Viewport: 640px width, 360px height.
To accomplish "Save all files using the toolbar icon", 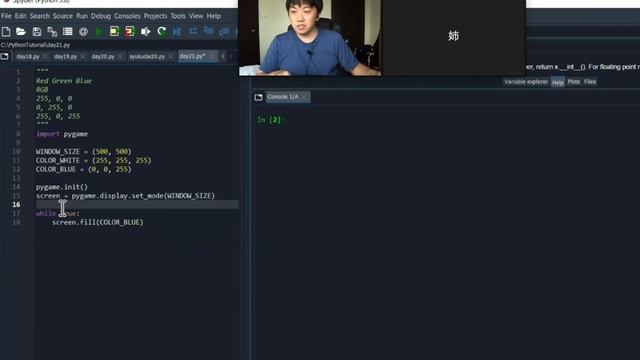I will pos(52,31).
